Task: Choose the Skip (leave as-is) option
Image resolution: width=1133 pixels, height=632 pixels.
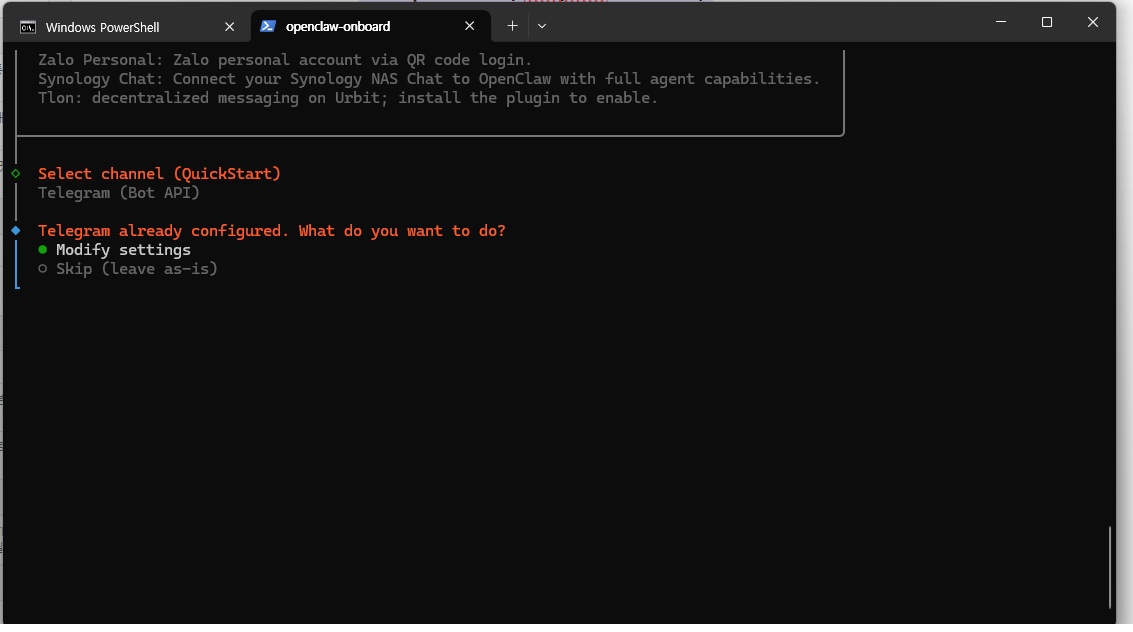Action: pyautogui.click(x=136, y=269)
